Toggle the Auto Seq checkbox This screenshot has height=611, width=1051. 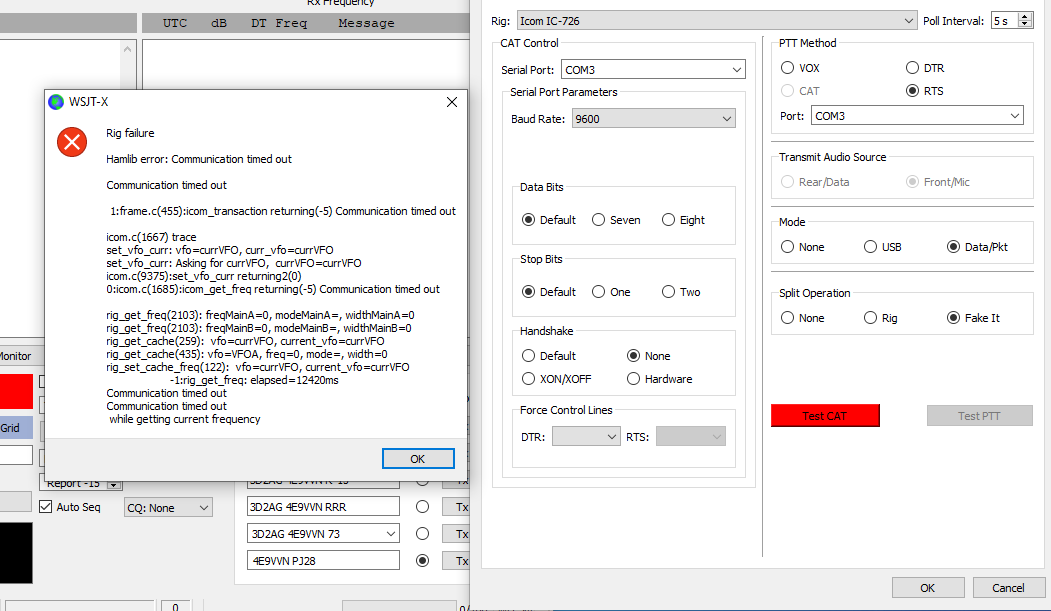tap(46, 506)
